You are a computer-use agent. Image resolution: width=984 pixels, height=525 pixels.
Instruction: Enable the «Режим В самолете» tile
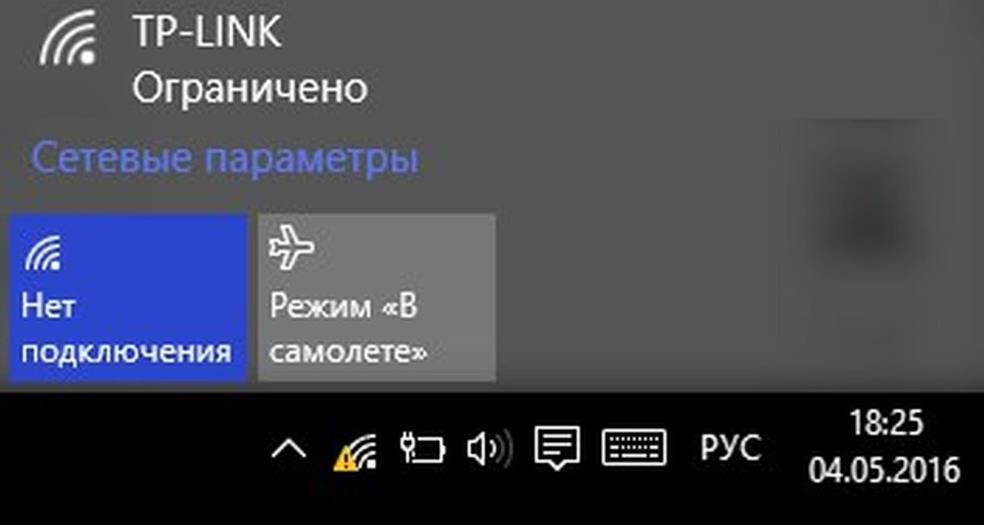coord(377,297)
